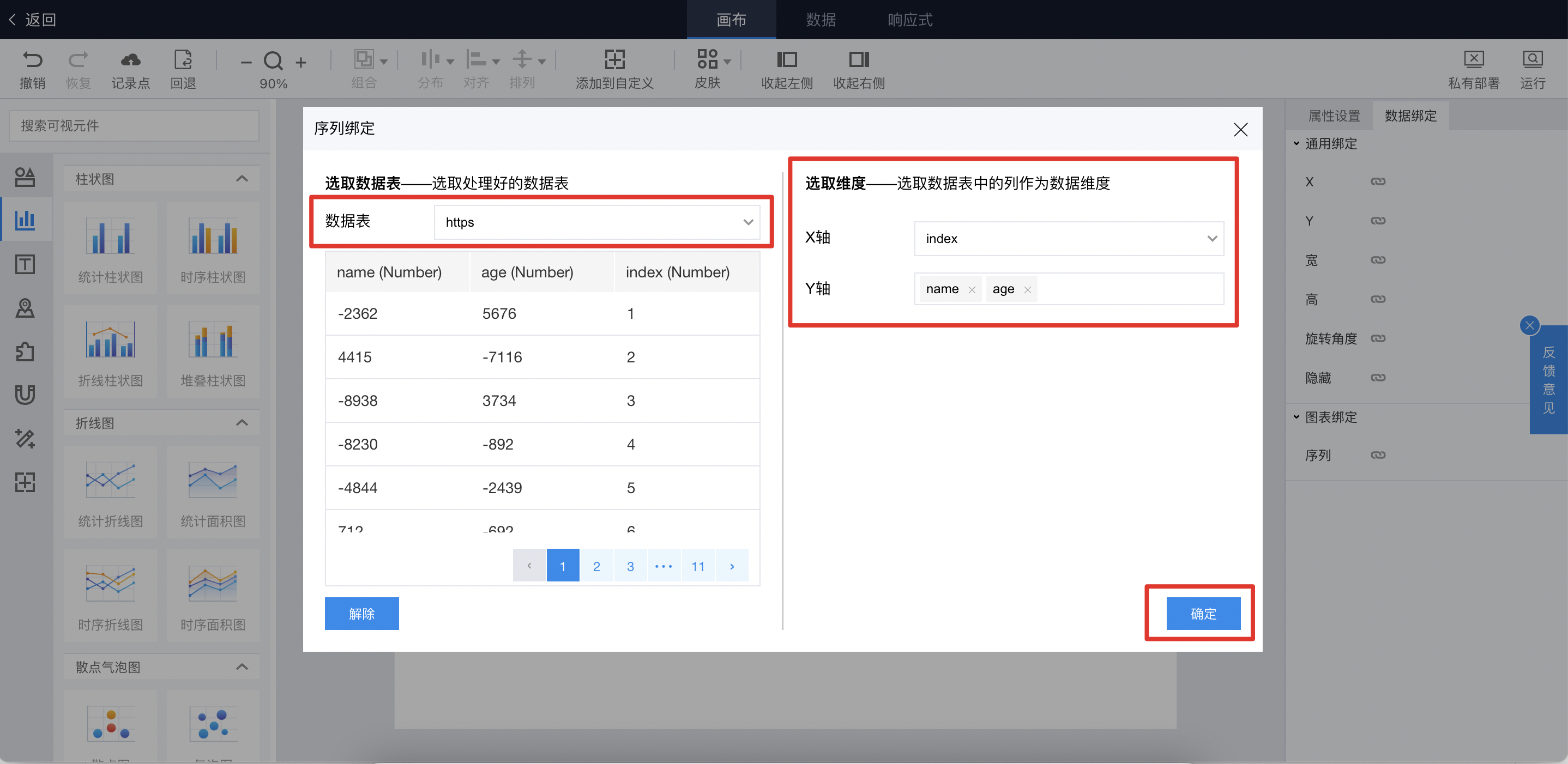Go to page 3 of the table
Image resolution: width=1568 pixels, height=764 pixels.
coord(631,566)
